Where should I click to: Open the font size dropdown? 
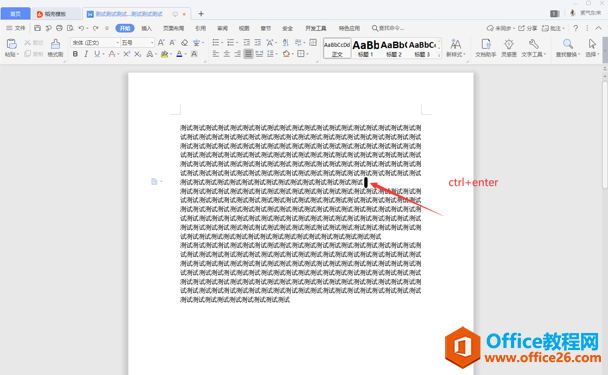[152, 42]
